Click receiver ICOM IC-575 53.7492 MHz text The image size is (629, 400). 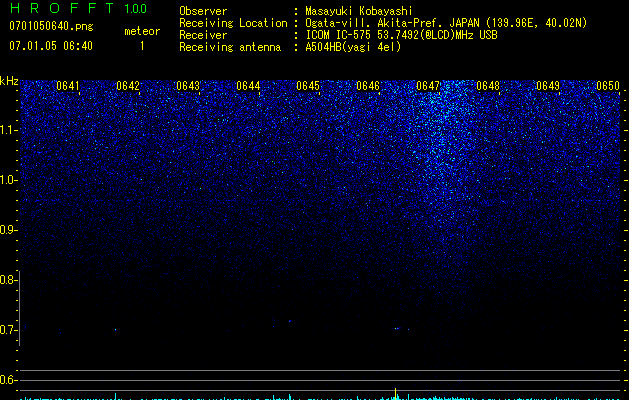pos(401,35)
